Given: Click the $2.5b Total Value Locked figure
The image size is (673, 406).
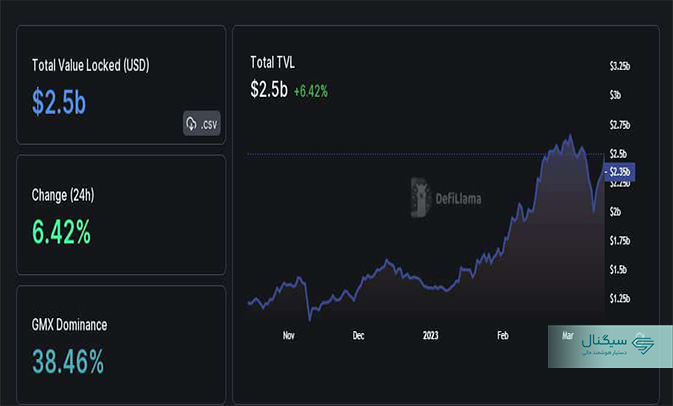Looking at the screenshot, I should tap(59, 102).
